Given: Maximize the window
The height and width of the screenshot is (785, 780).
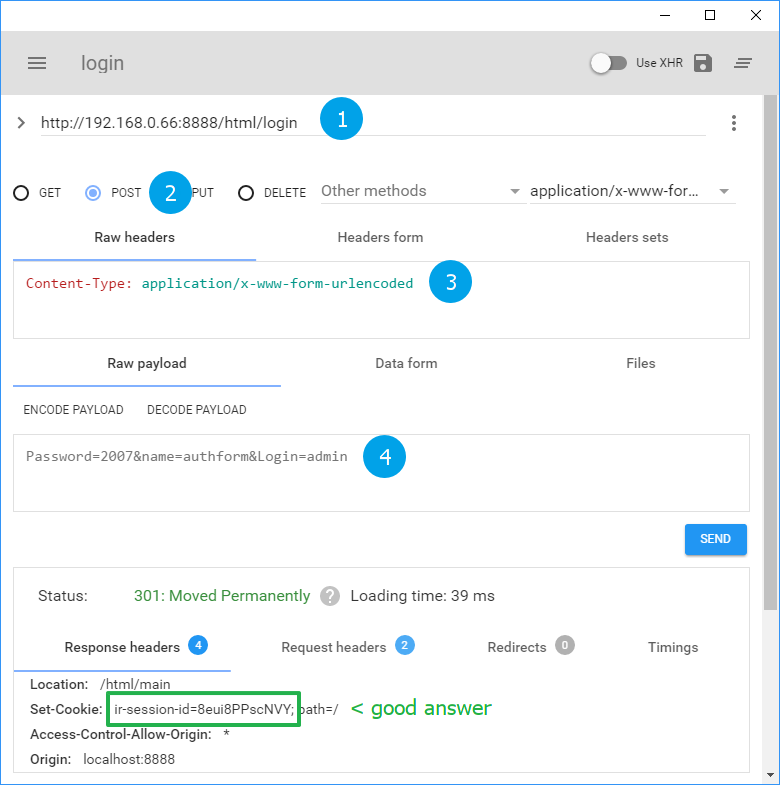Looking at the screenshot, I should coord(710,16).
